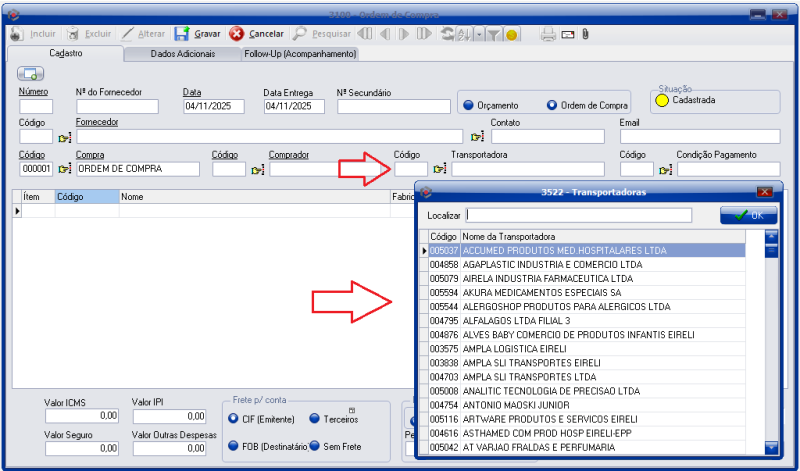800x471 pixels.
Task: Choose FOB (Destinatário) freight option
Action: [x=233, y=446]
